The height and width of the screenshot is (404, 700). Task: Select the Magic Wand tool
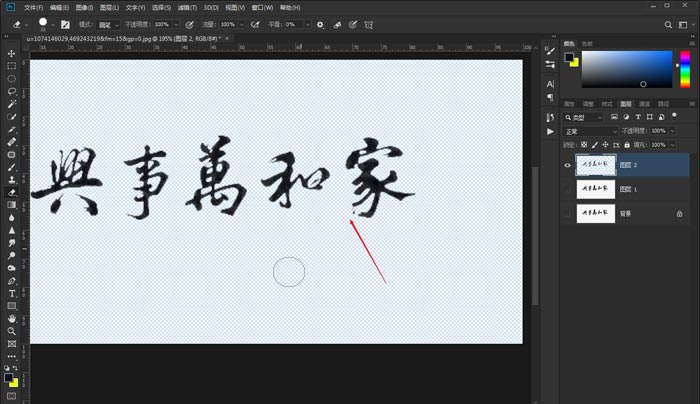(12, 104)
